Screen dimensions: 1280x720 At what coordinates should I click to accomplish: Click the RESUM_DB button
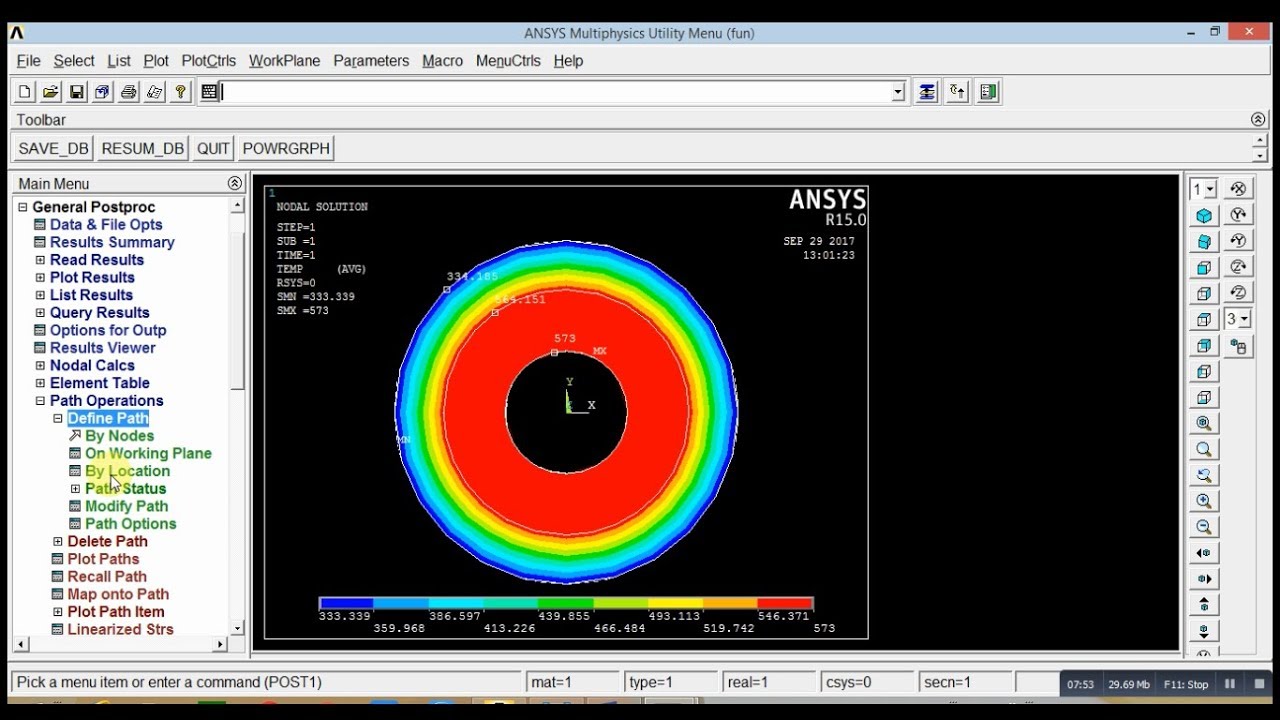click(143, 148)
